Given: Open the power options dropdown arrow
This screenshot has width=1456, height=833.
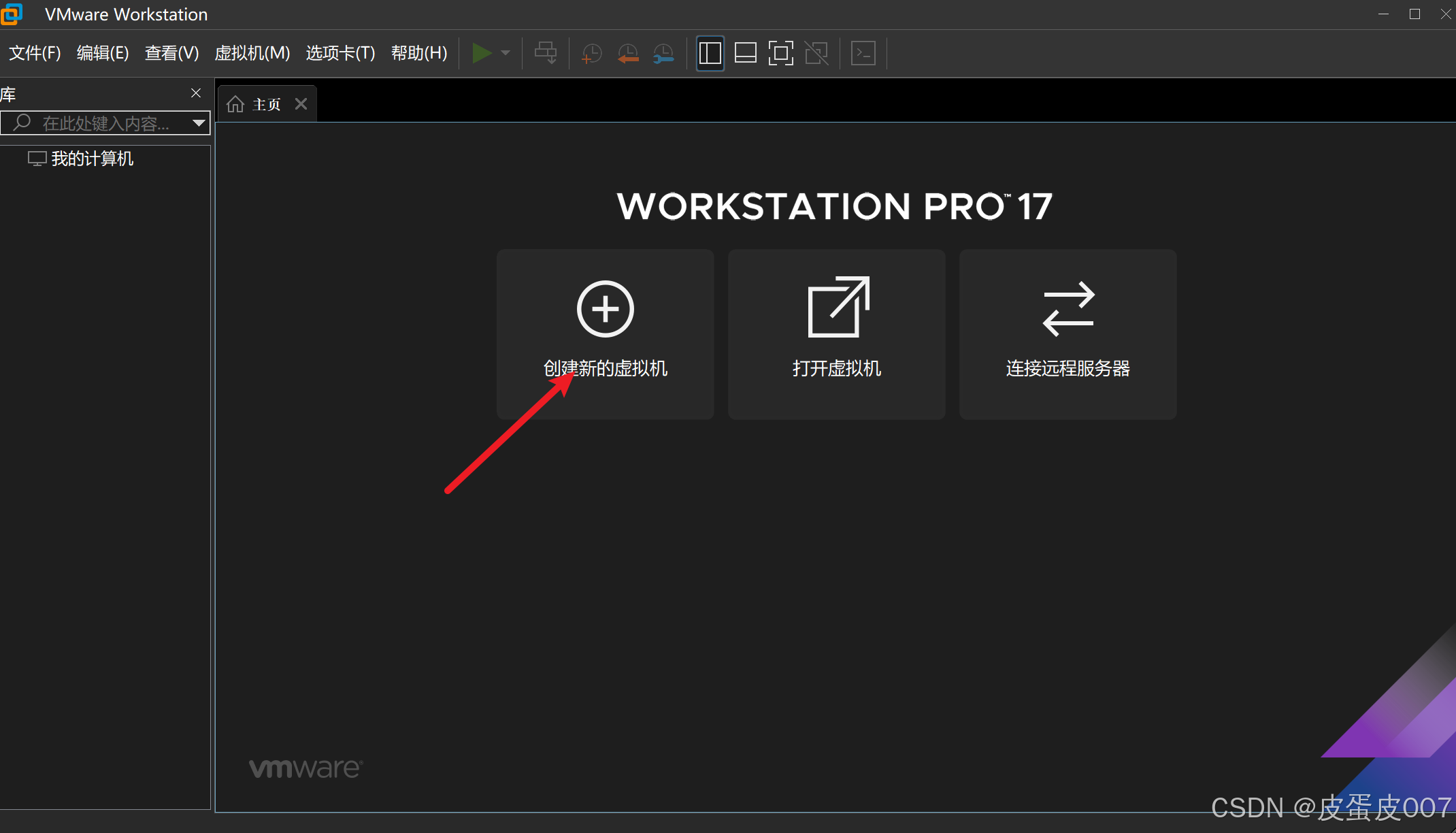Looking at the screenshot, I should 506,53.
